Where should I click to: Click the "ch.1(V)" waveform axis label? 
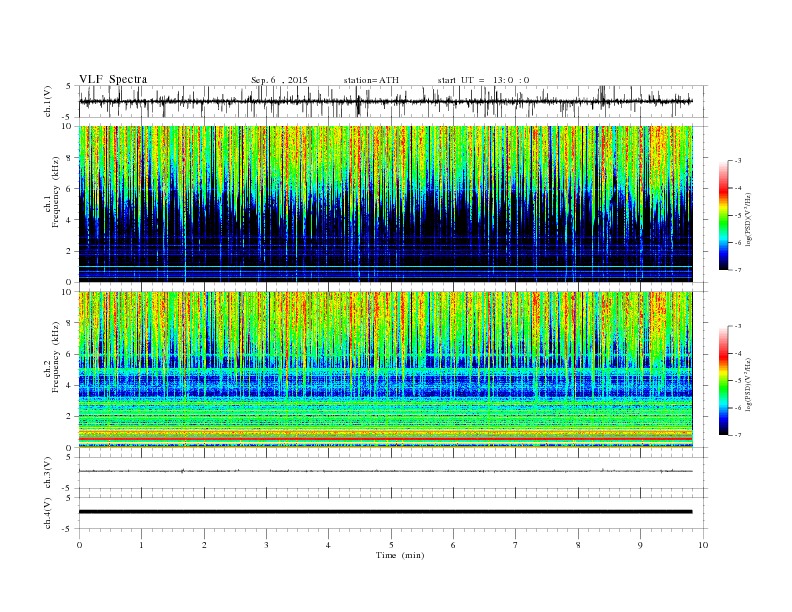(x=47, y=101)
